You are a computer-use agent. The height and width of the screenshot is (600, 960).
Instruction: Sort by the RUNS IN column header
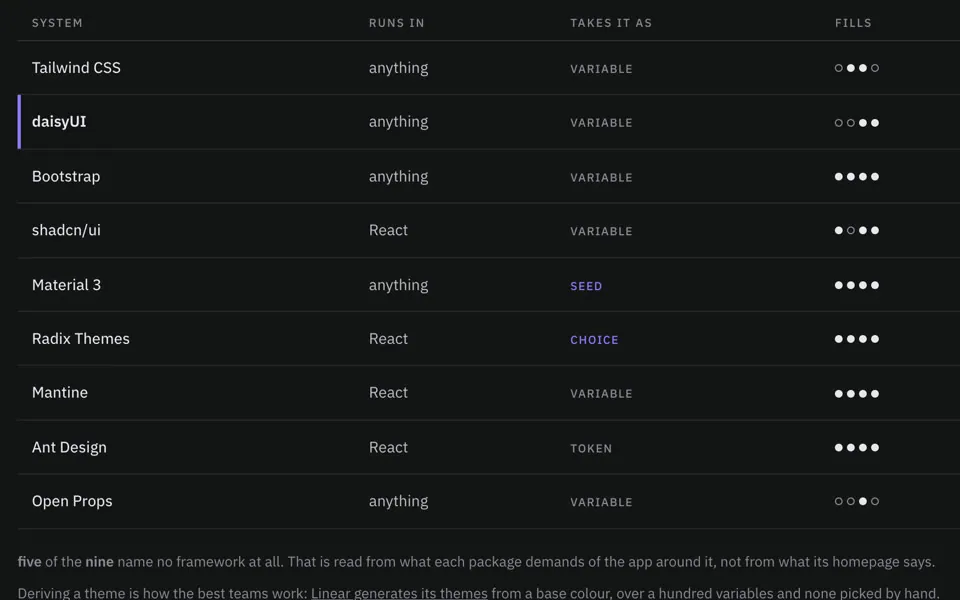pyautogui.click(x=396, y=23)
